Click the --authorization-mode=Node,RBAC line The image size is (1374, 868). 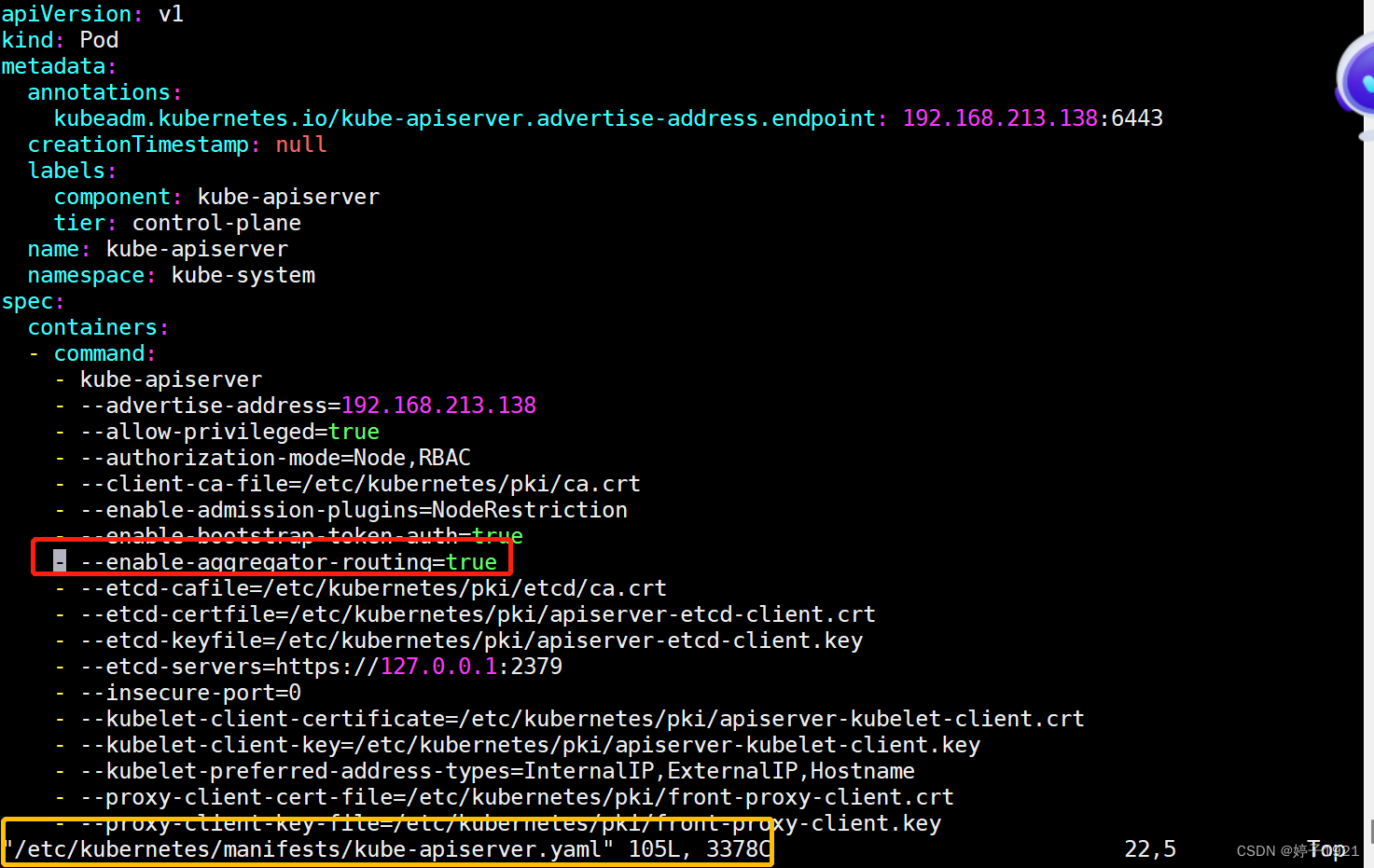275,457
